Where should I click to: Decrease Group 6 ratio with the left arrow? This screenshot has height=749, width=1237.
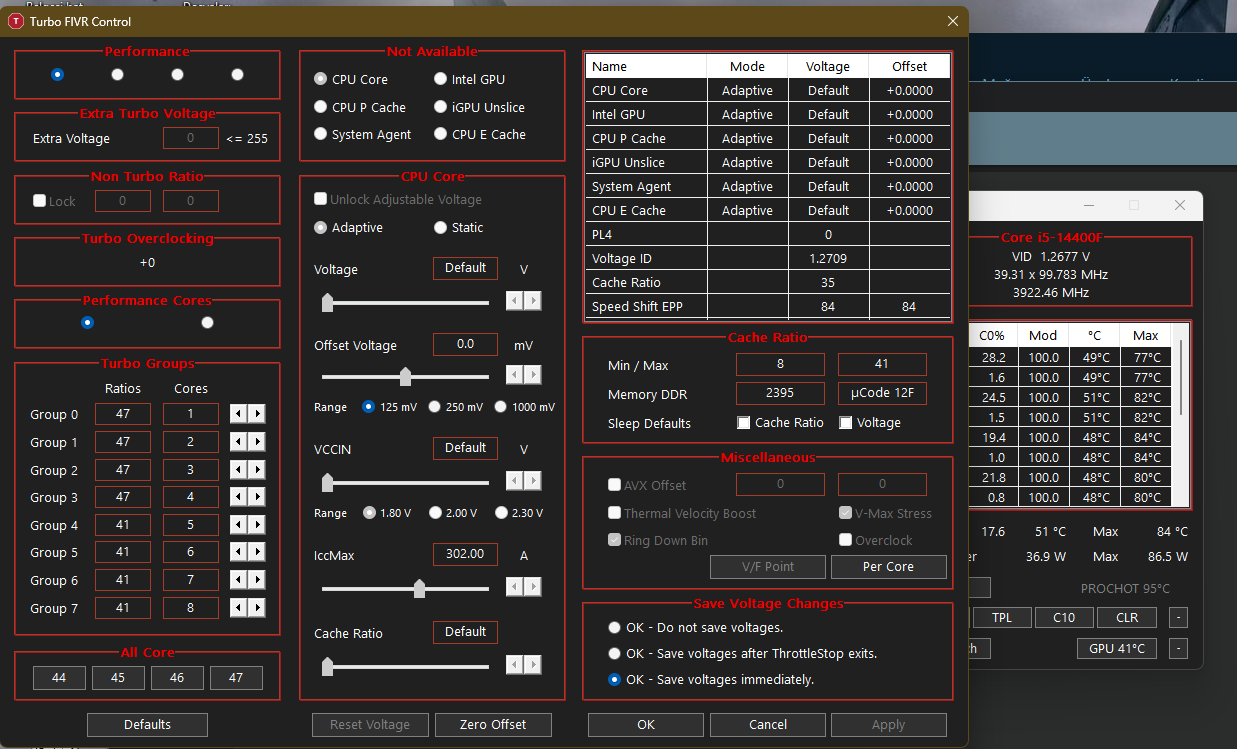[x=239, y=580]
